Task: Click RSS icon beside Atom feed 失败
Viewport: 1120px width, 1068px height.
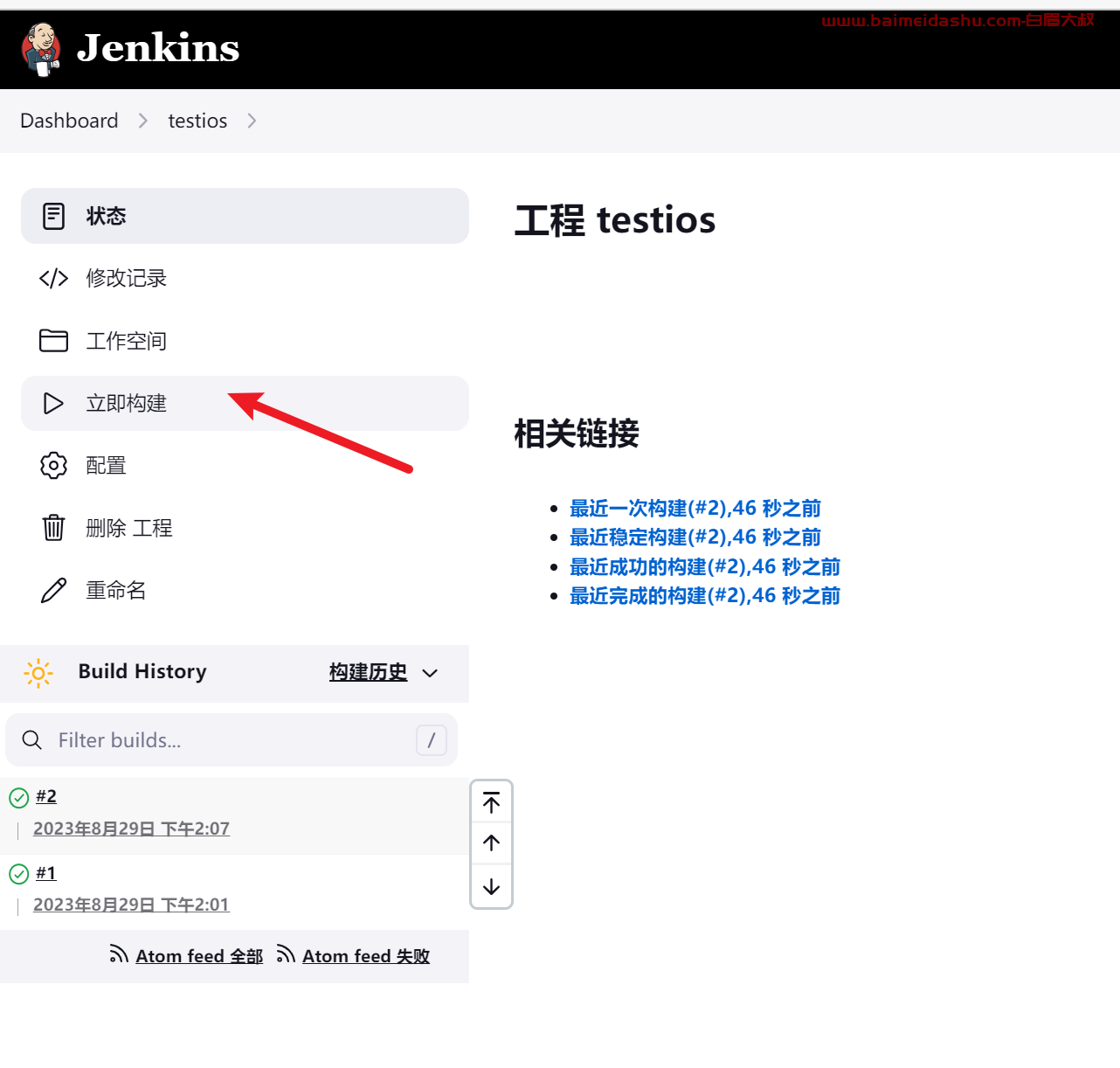Action: [x=286, y=954]
